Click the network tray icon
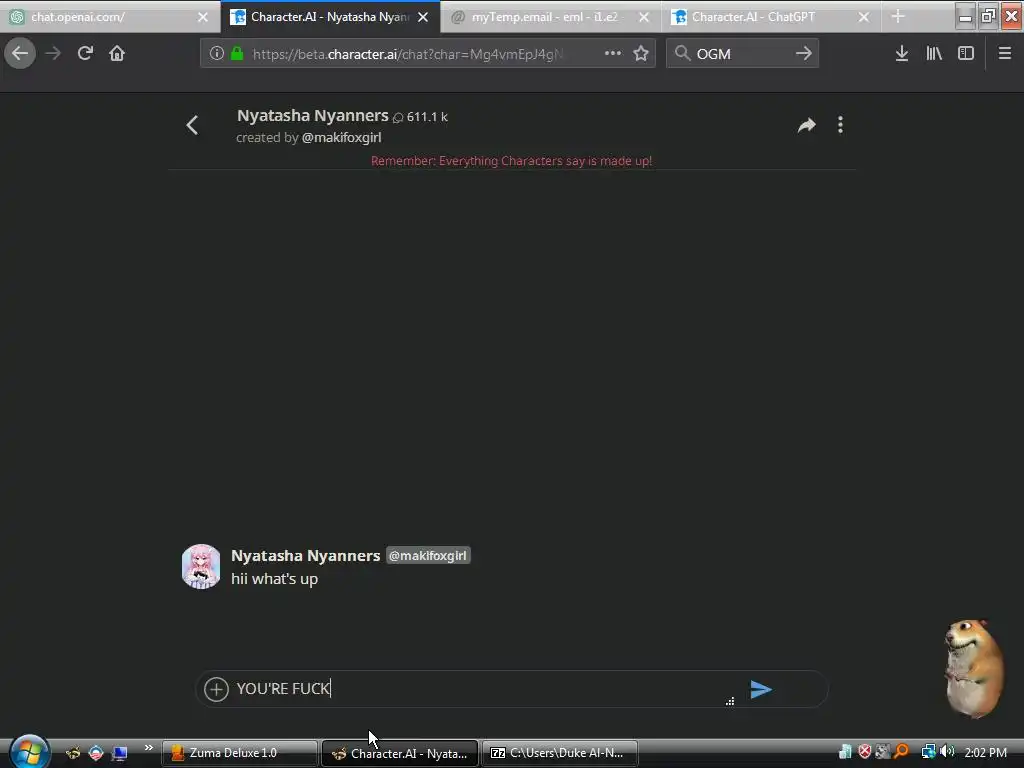 [x=928, y=752]
